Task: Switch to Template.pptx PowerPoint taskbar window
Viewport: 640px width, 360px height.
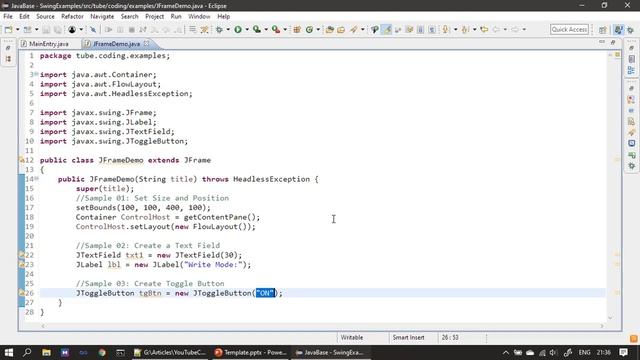Action: (251, 352)
